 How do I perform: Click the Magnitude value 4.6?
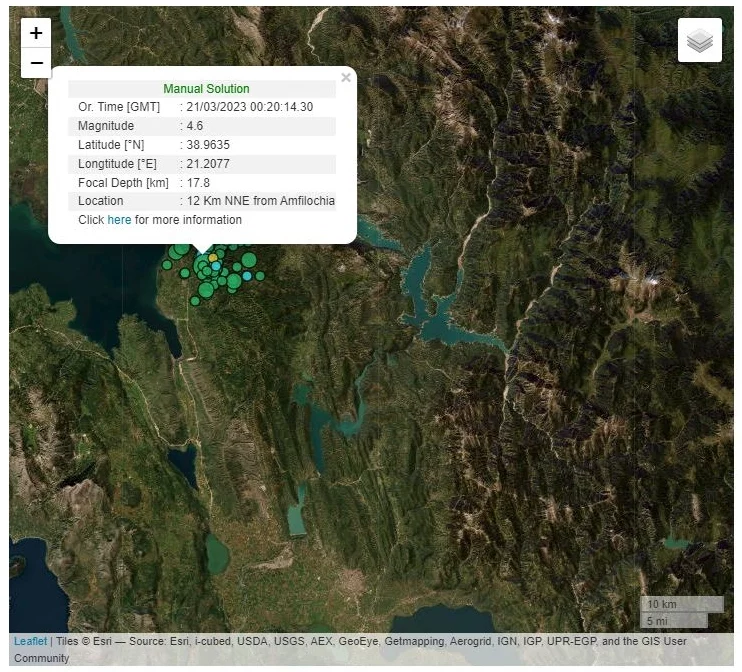point(194,126)
